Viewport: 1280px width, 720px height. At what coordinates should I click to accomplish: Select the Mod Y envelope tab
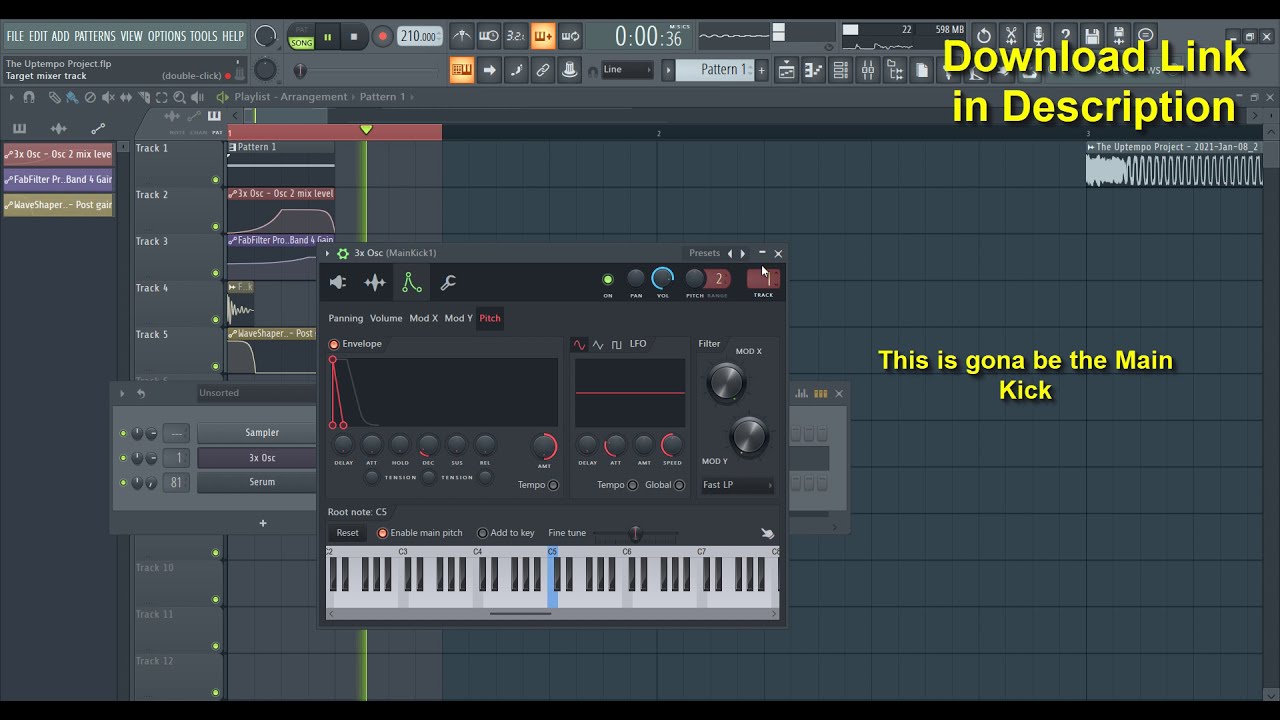coord(458,318)
